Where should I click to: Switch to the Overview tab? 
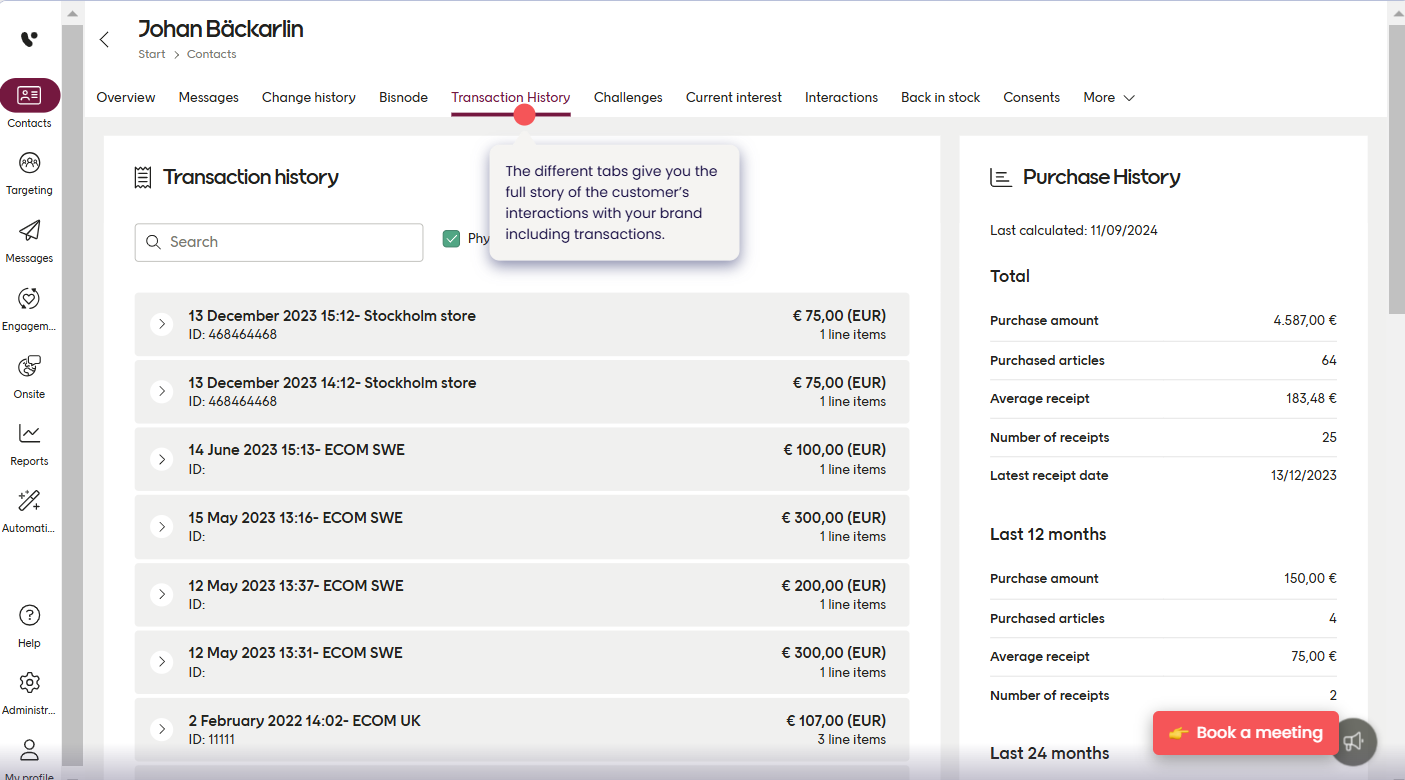[x=126, y=97]
